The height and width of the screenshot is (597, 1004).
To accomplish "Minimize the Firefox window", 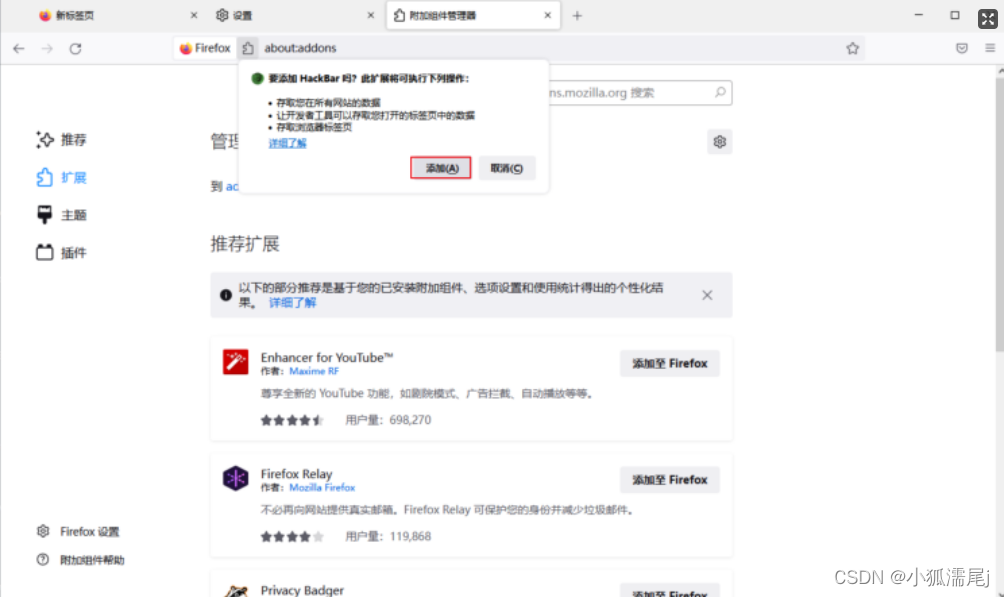I will [x=919, y=15].
